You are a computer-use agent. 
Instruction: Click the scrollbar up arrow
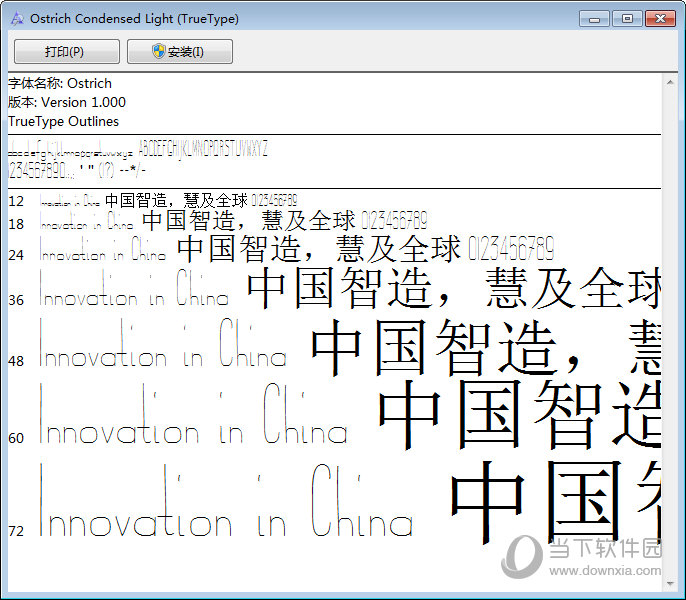click(670, 82)
